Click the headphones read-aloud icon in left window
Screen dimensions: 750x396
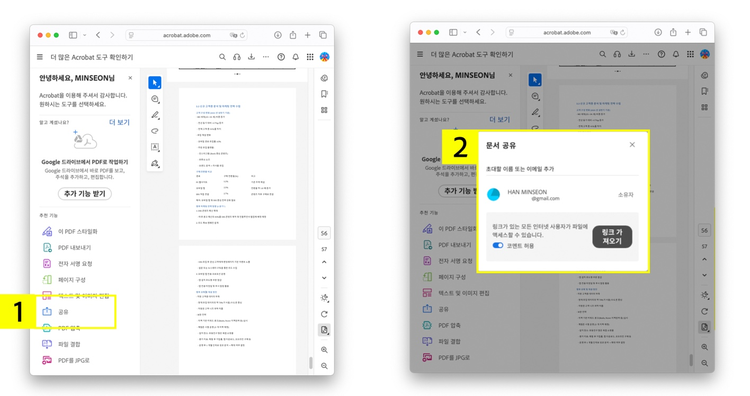237,57
